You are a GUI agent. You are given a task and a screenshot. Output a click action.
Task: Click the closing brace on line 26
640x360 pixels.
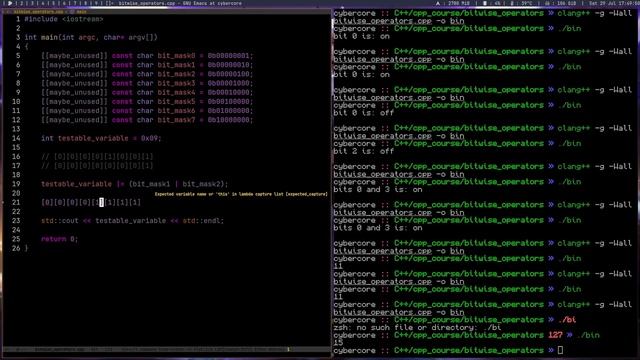tap(27, 248)
